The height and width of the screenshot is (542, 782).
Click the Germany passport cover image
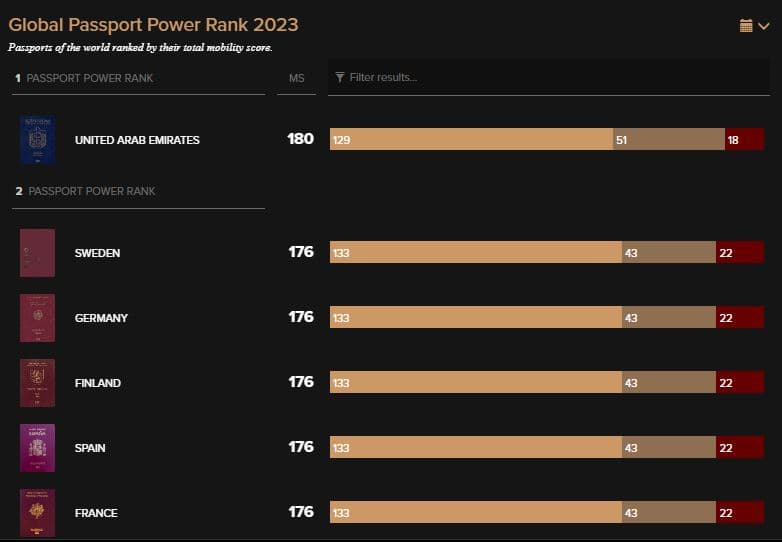click(x=37, y=318)
